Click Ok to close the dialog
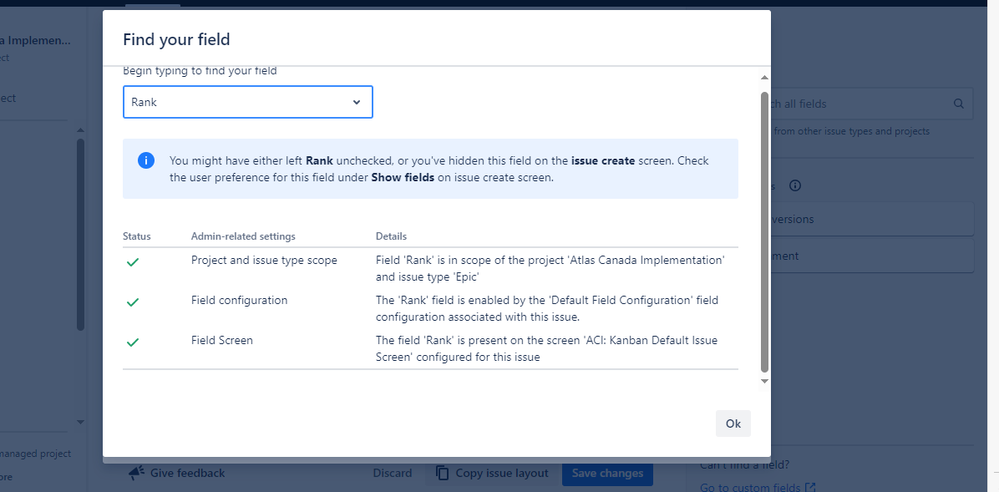 (x=733, y=424)
